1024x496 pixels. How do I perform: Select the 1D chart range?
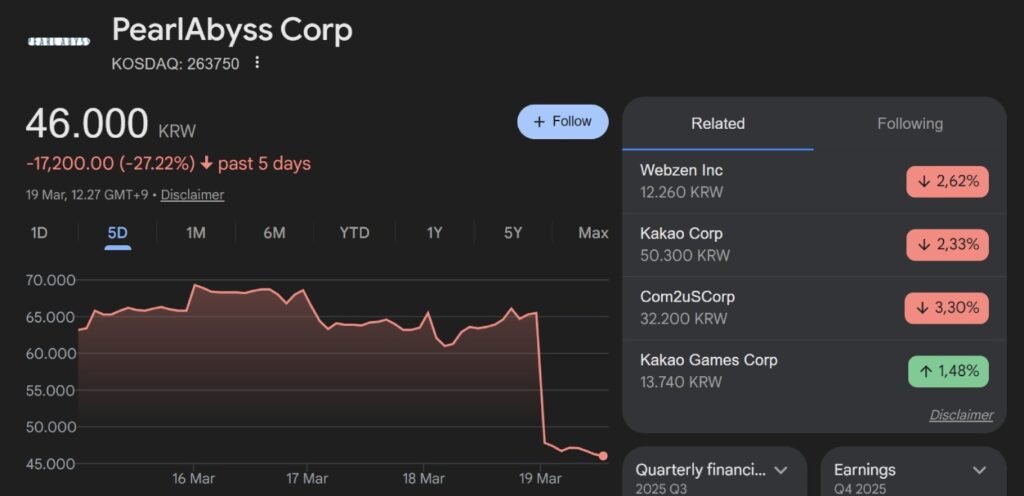coord(39,233)
